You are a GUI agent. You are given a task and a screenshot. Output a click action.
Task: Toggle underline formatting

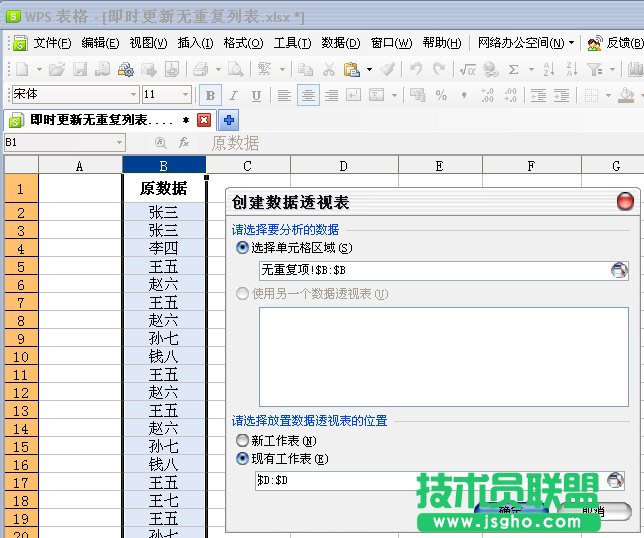[256, 95]
